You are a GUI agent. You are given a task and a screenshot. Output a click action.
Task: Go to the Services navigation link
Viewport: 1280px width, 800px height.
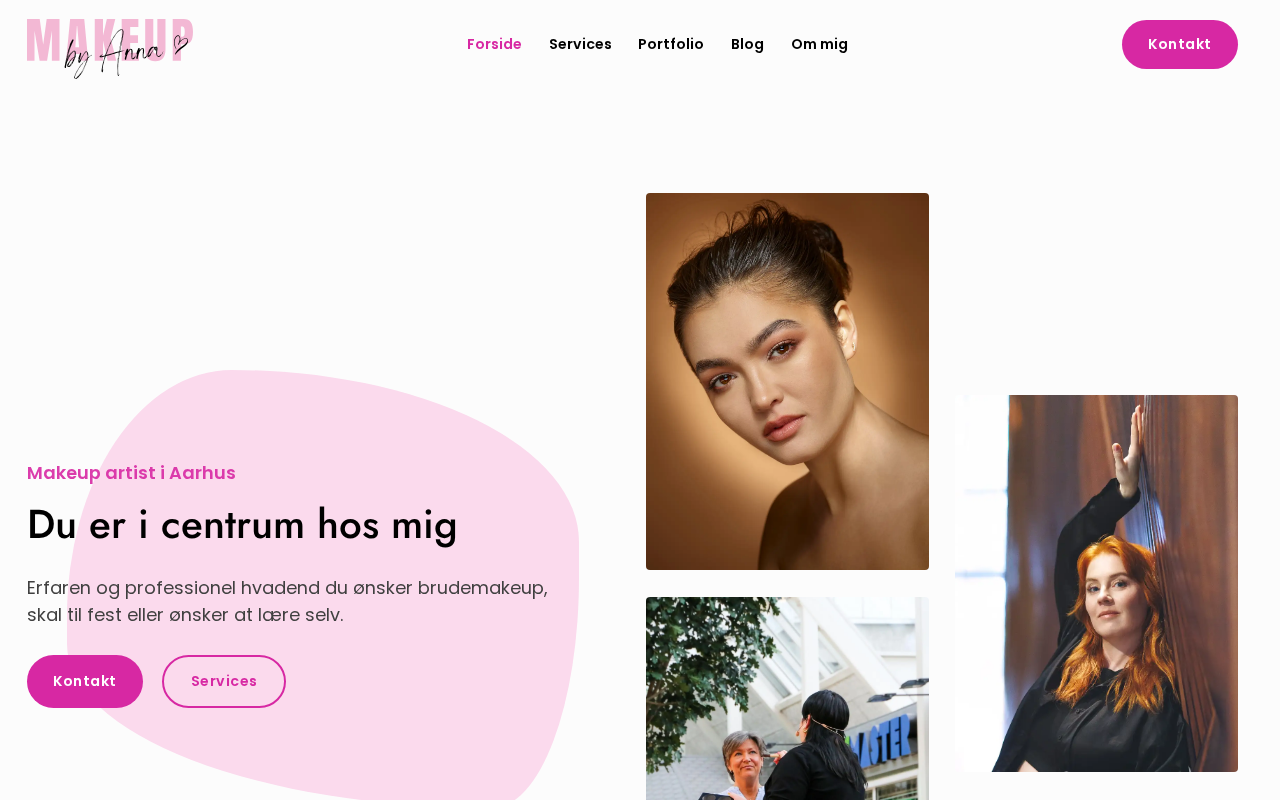[580, 44]
